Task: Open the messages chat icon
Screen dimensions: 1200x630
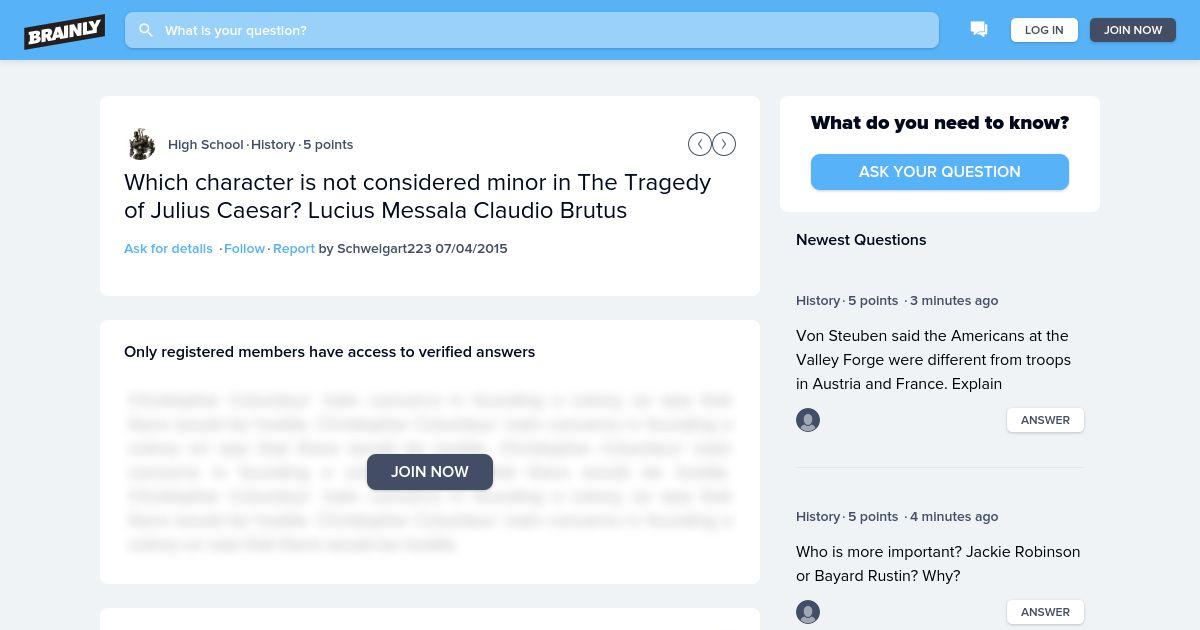Action: coord(979,30)
